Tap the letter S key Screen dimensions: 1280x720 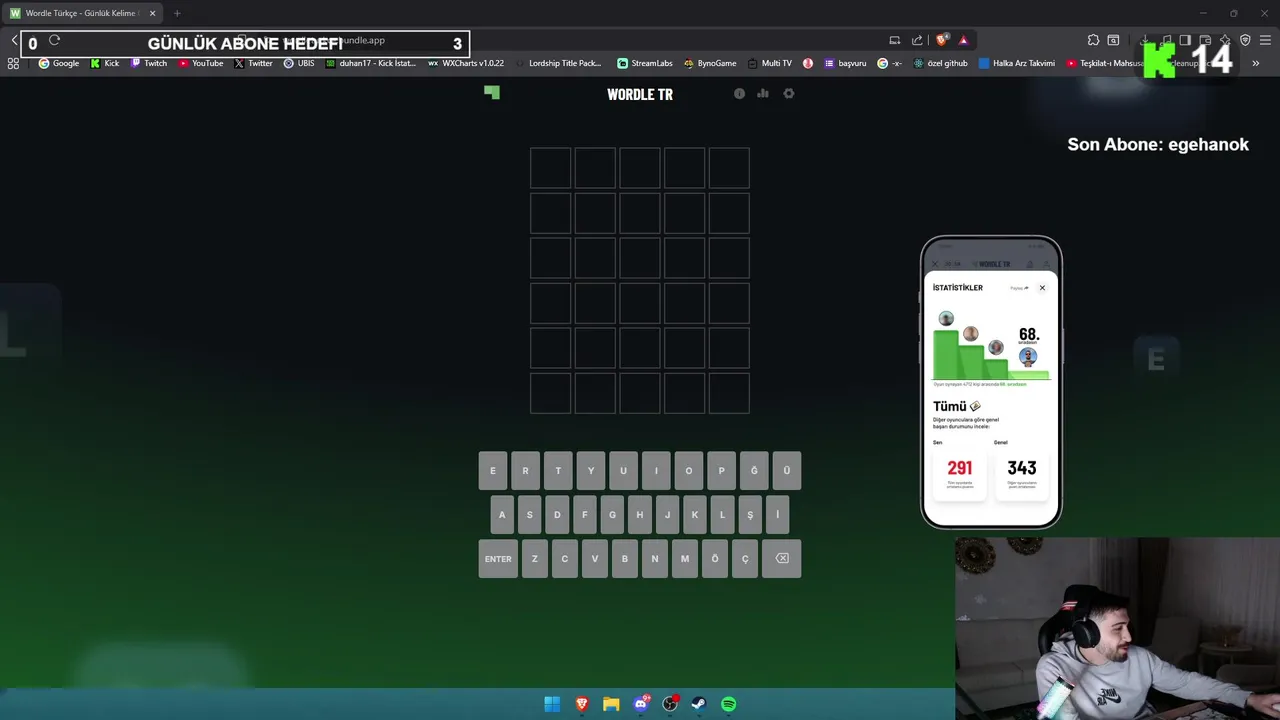pyautogui.click(x=530, y=515)
